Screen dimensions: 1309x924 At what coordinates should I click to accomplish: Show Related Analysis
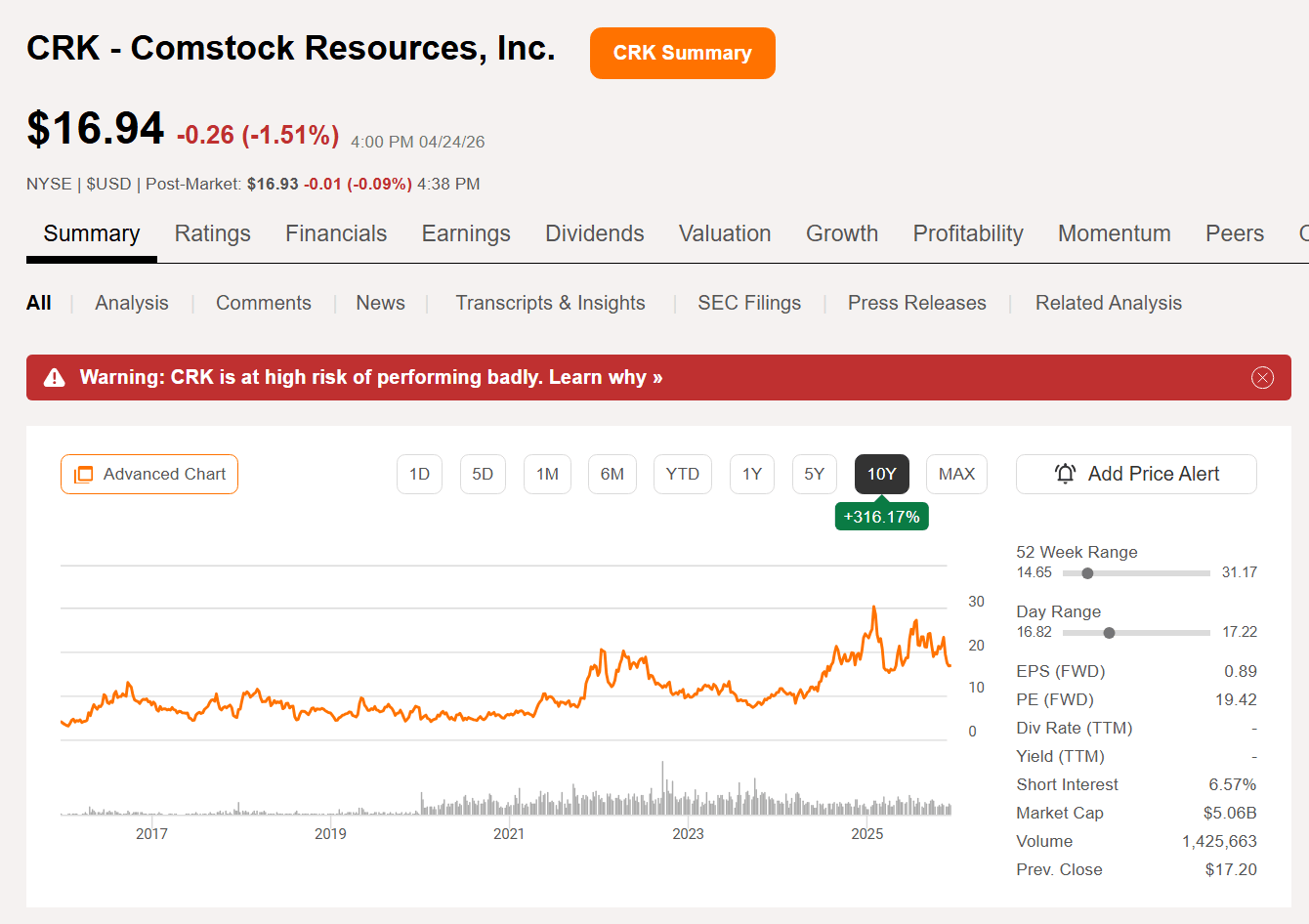tap(1109, 303)
